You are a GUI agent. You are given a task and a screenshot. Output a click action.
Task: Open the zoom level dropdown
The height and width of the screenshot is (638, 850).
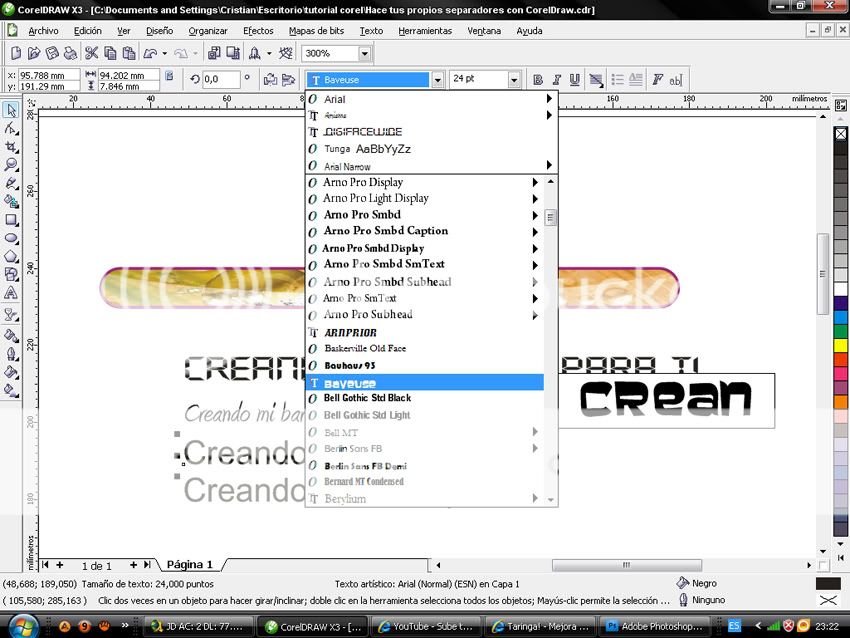tap(365, 54)
